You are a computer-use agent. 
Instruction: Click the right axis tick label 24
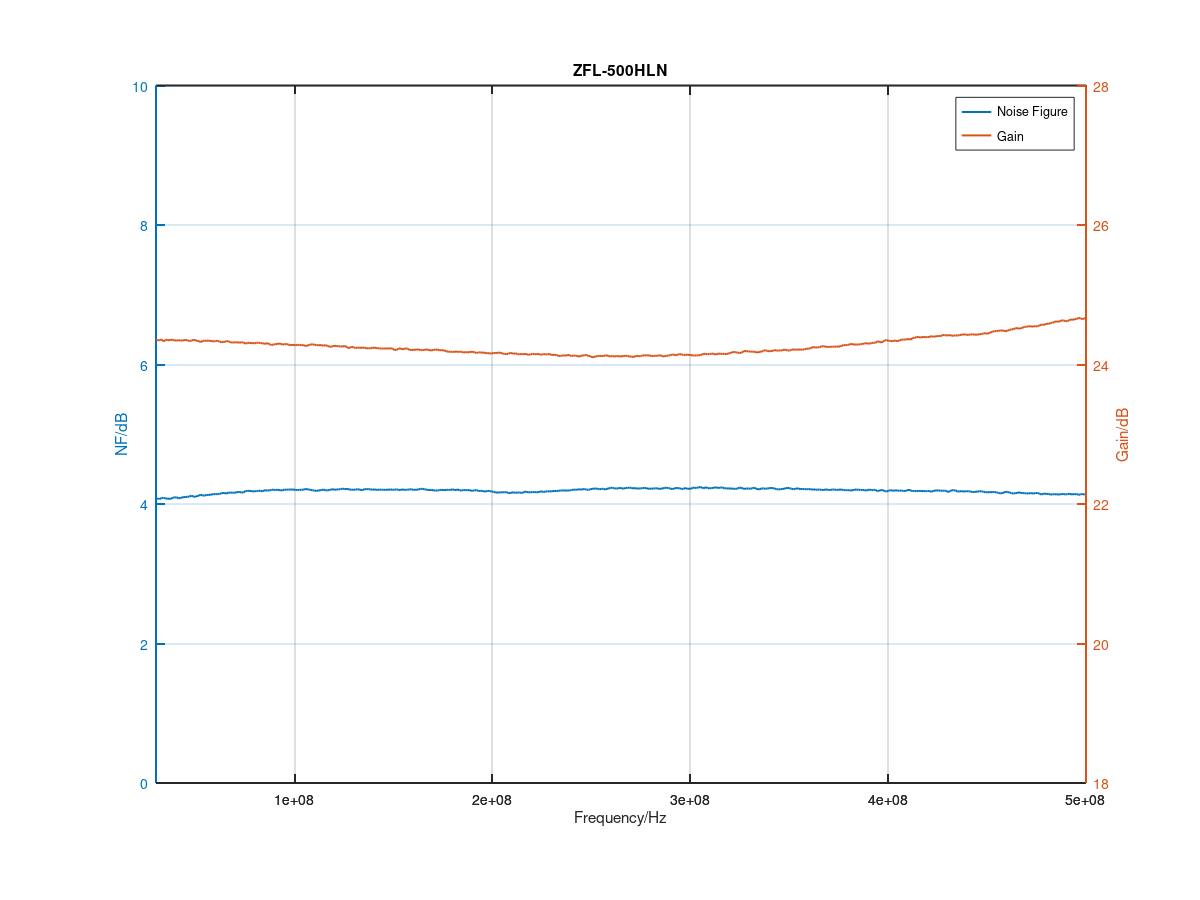coord(1101,366)
